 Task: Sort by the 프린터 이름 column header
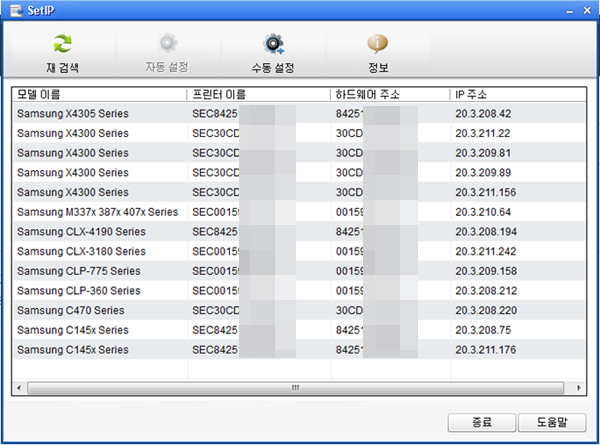point(259,95)
